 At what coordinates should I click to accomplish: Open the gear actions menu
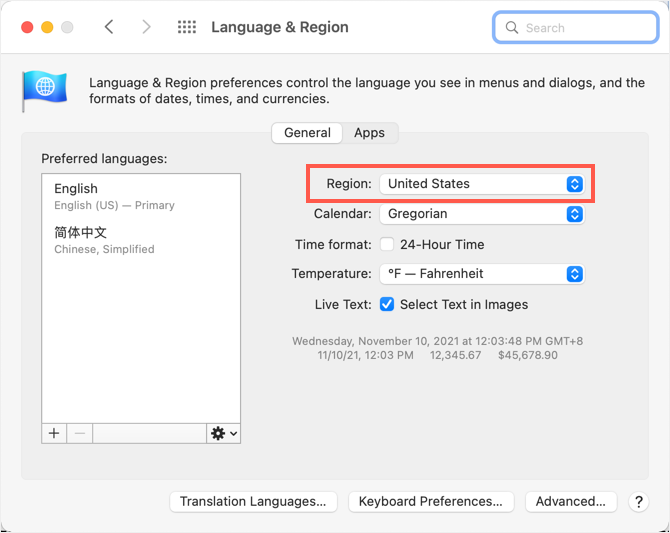point(223,433)
